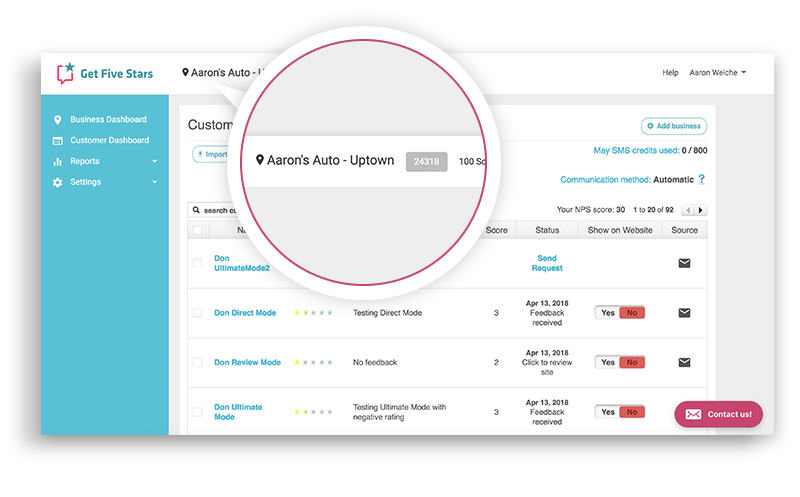800x497 pixels.
Task: Click the star rating for Don Direct Mode
Action: pos(313,313)
